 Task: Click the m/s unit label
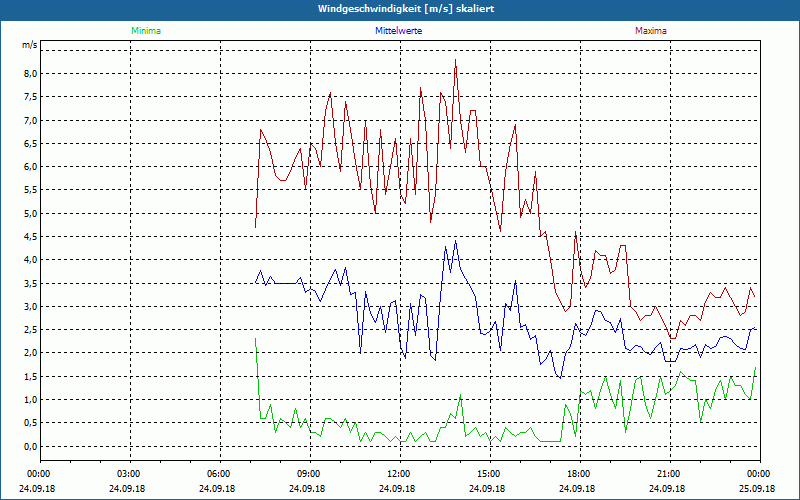pos(29,45)
